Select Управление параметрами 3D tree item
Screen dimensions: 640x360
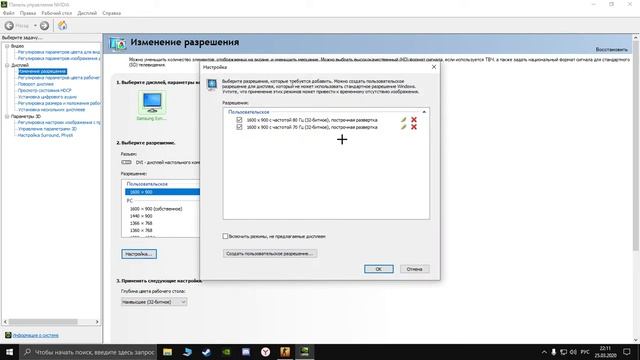47,129
